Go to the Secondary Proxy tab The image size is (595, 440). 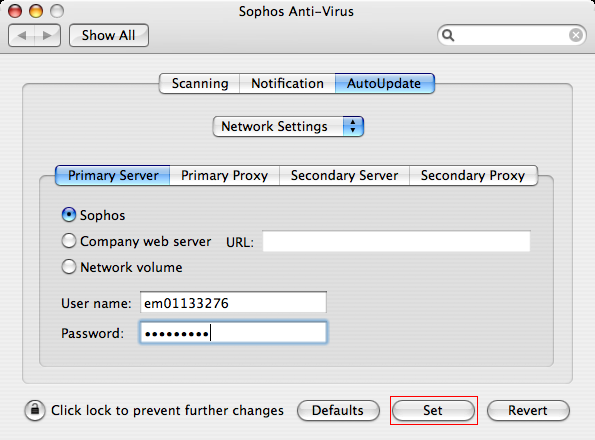pos(473,175)
